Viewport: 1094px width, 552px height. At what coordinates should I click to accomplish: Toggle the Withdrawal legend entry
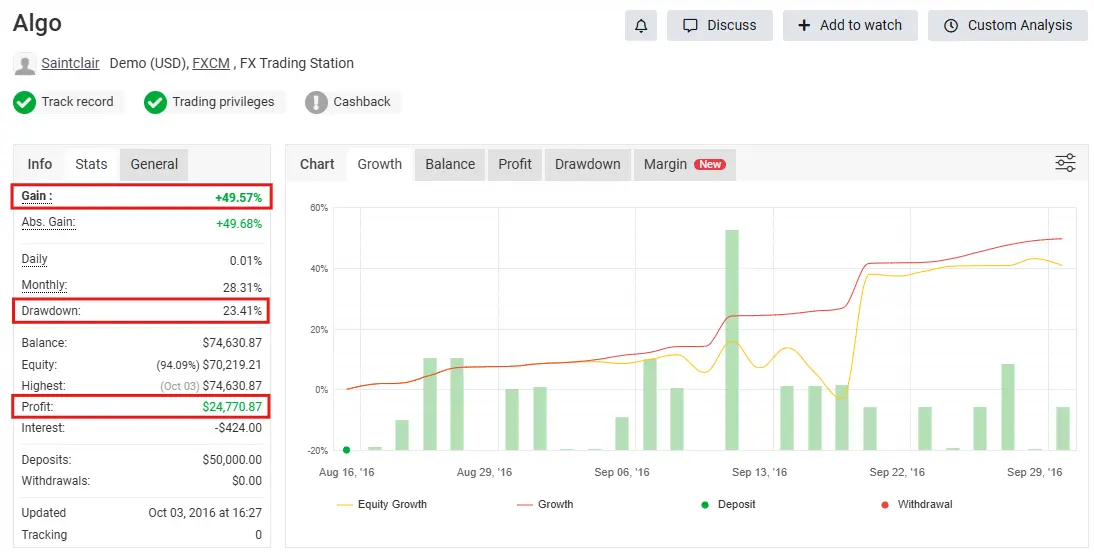coord(914,504)
